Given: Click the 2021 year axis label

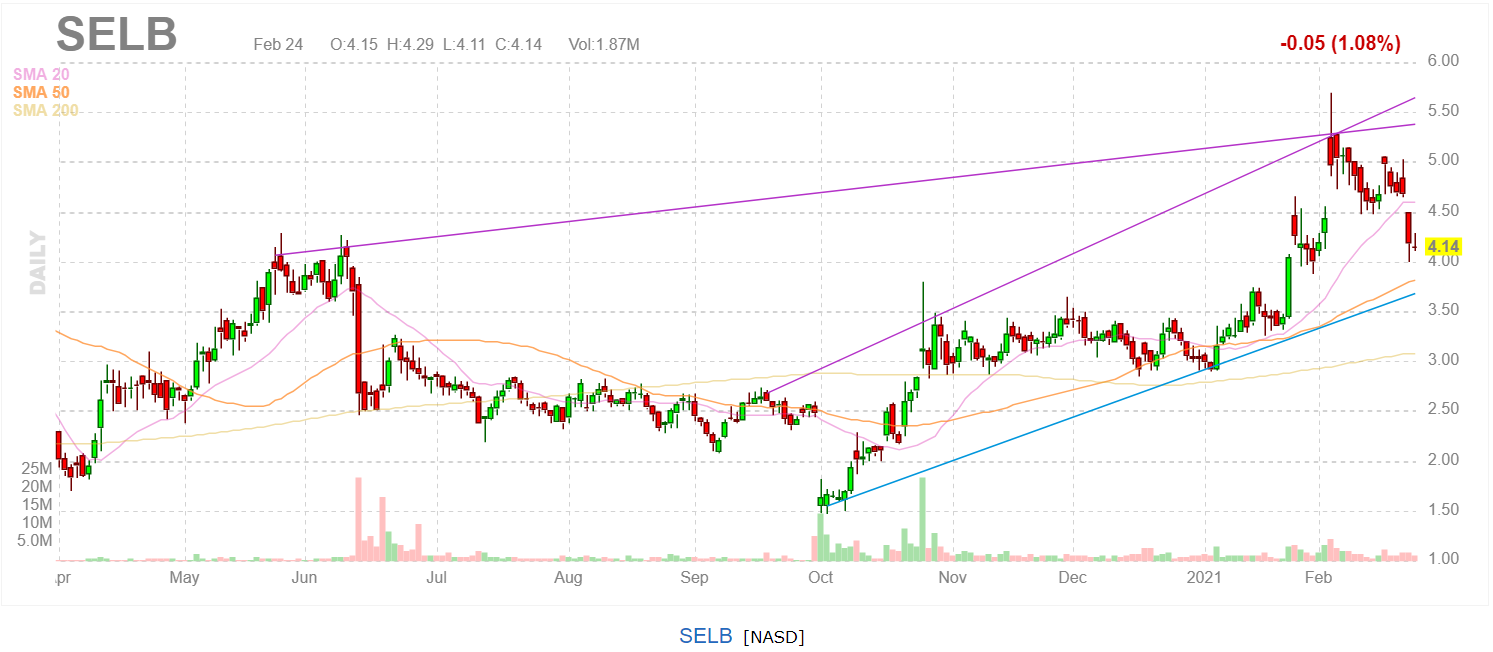Looking at the screenshot, I should 1206,578.
